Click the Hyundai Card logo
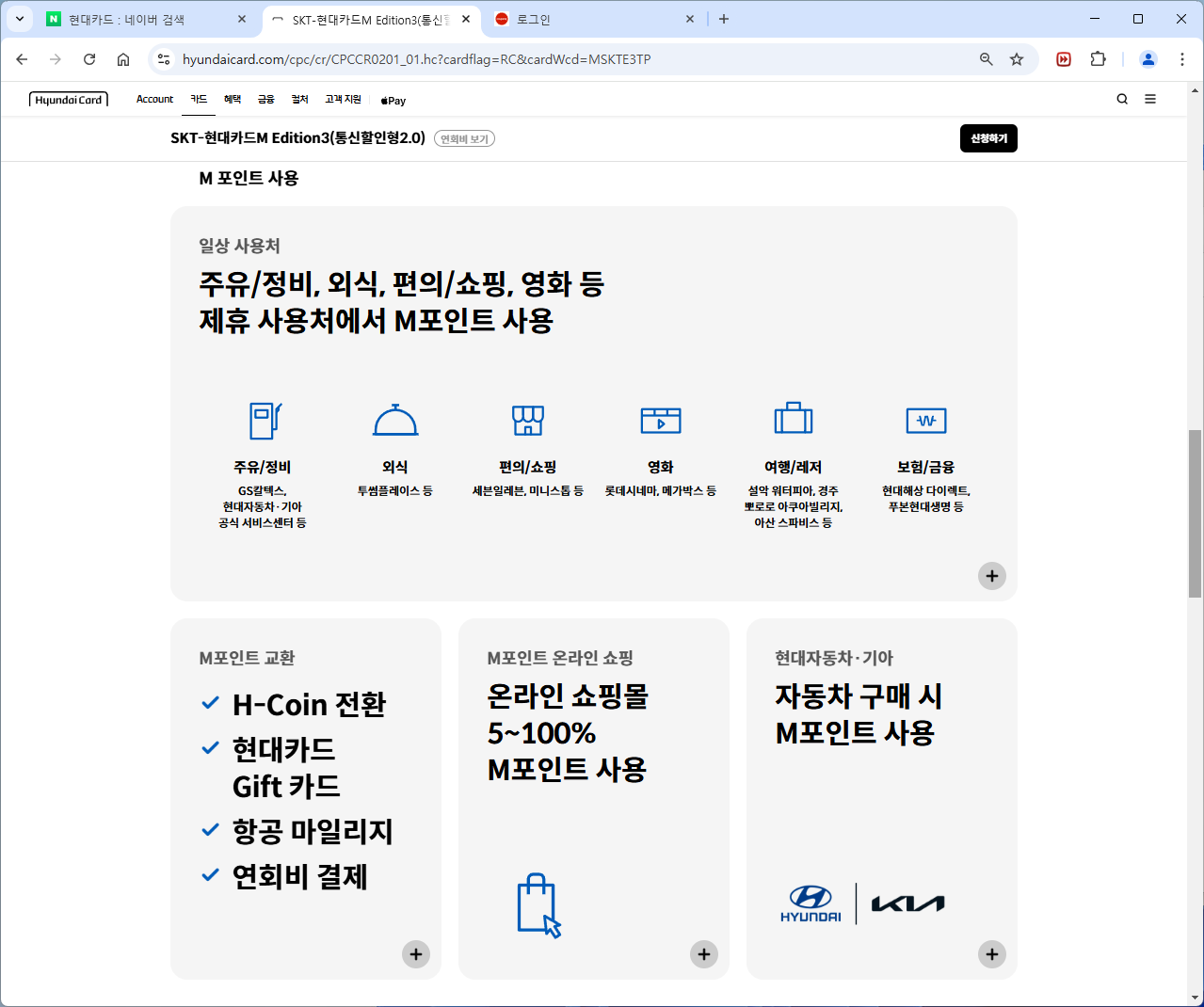Image resolution: width=1204 pixels, height=1007 pixels. (69, 100)
